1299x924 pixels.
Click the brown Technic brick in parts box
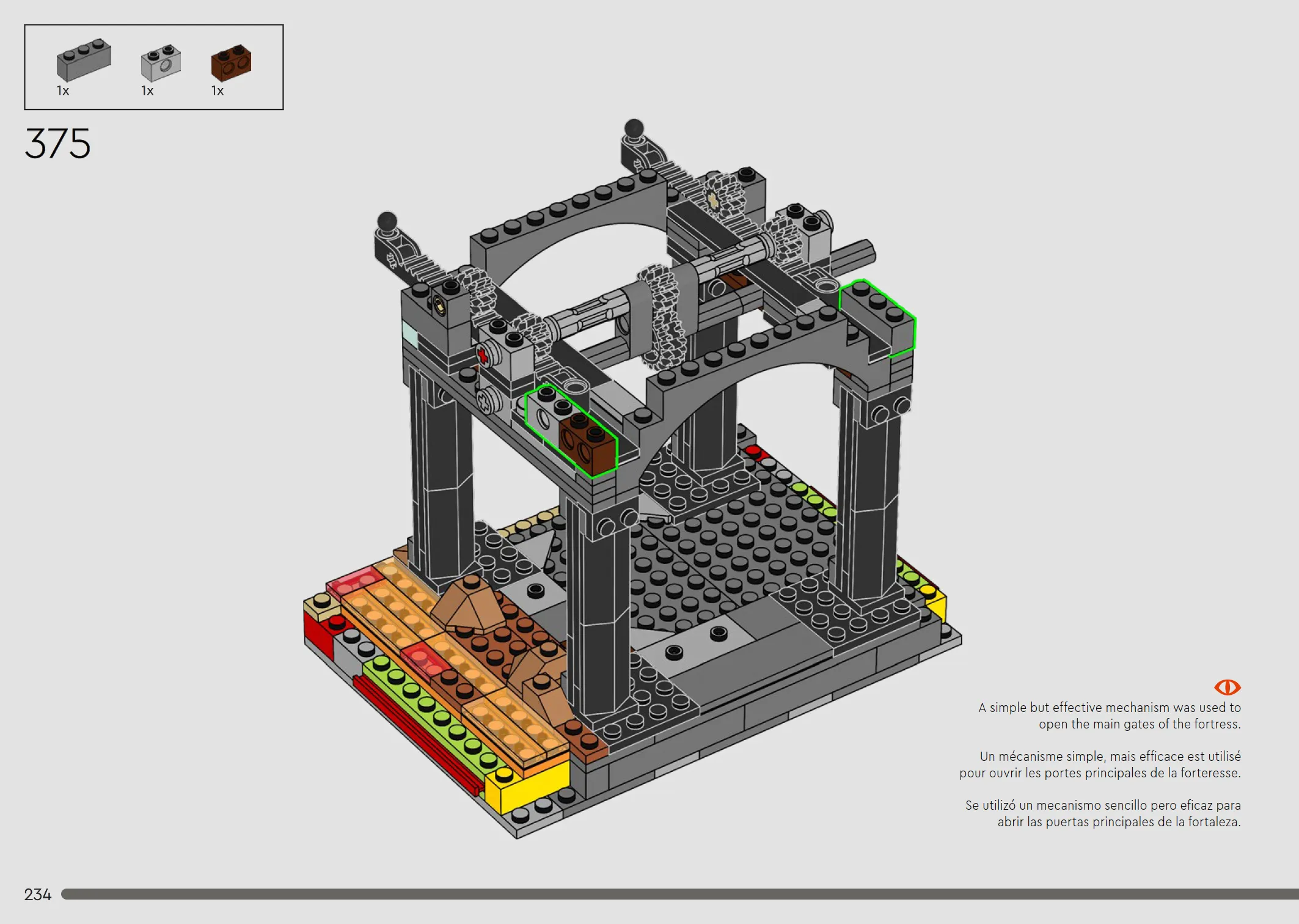click(231, 62)
